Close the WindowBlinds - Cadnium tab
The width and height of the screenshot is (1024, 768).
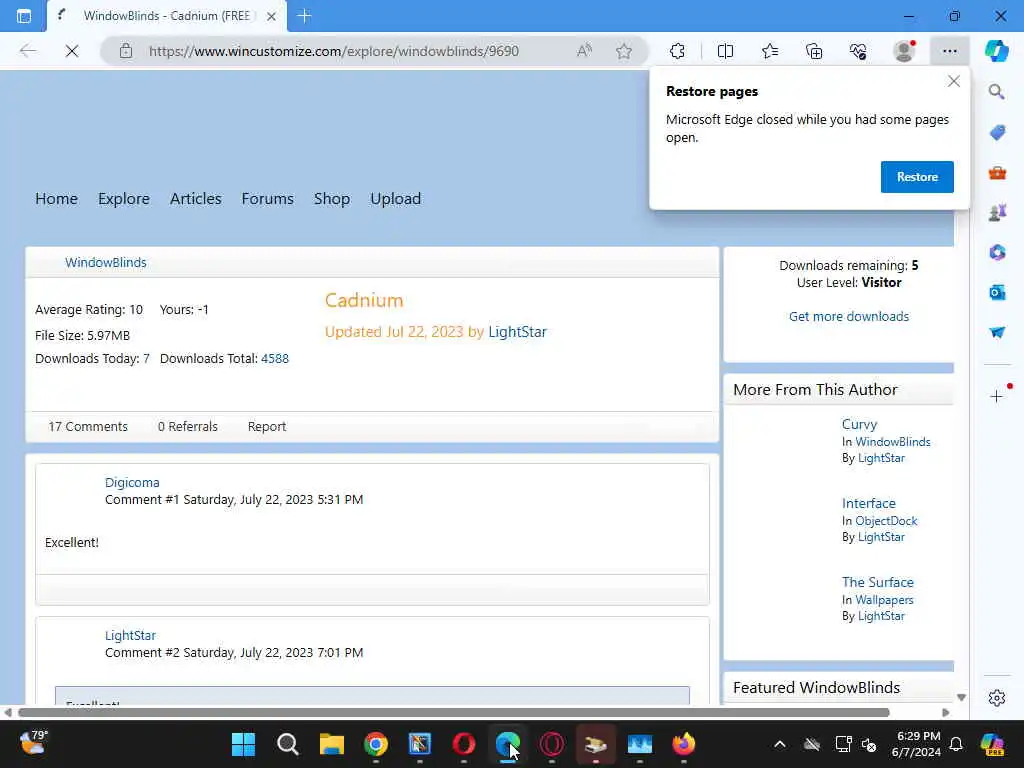pos(271,16)
